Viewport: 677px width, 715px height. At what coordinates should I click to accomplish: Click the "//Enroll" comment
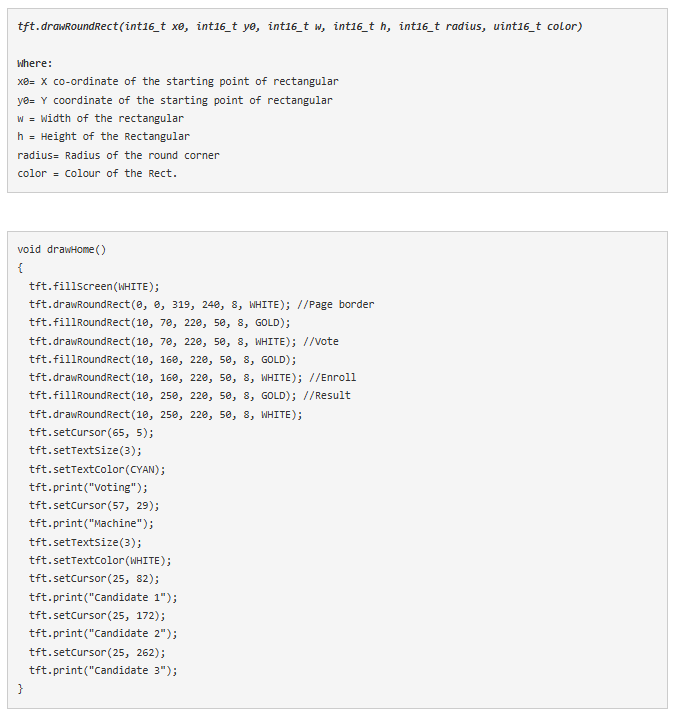pos(332,377)
